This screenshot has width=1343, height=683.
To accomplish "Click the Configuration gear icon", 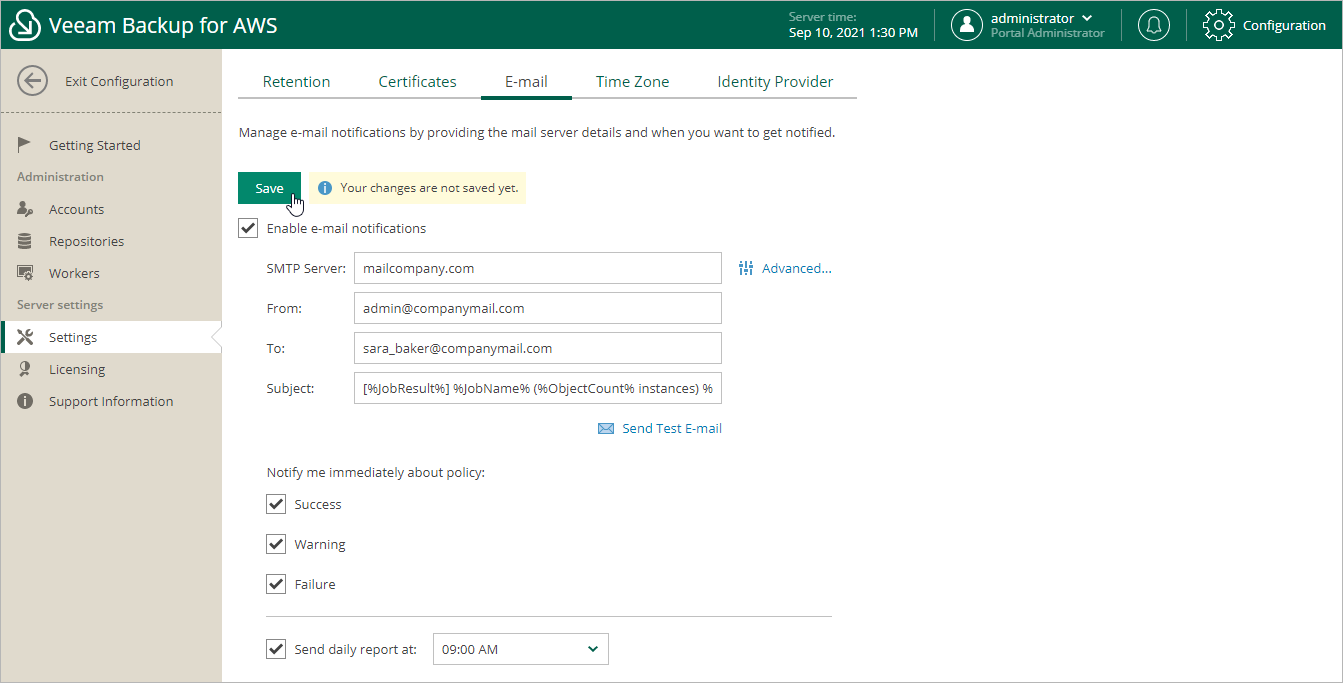I will click(x=1218, y=25).
